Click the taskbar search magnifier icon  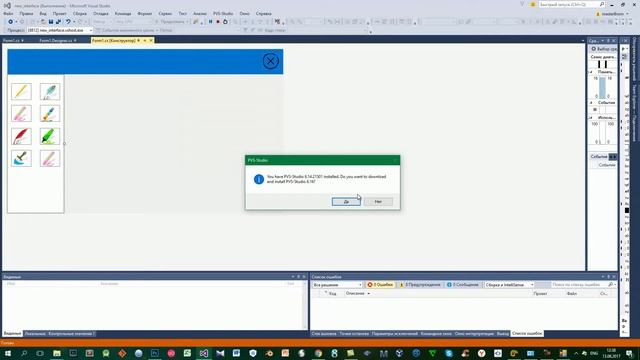(x=24, y=353)
